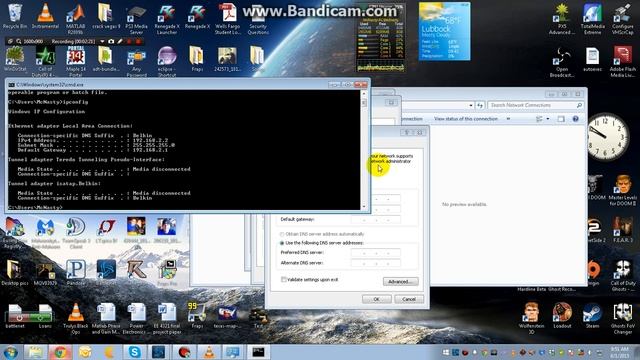The height and width of the screenshot is (360, 640).
Task: Open the F.E.A.R. 3 desktop shortcut
Action: click(623, 230)
